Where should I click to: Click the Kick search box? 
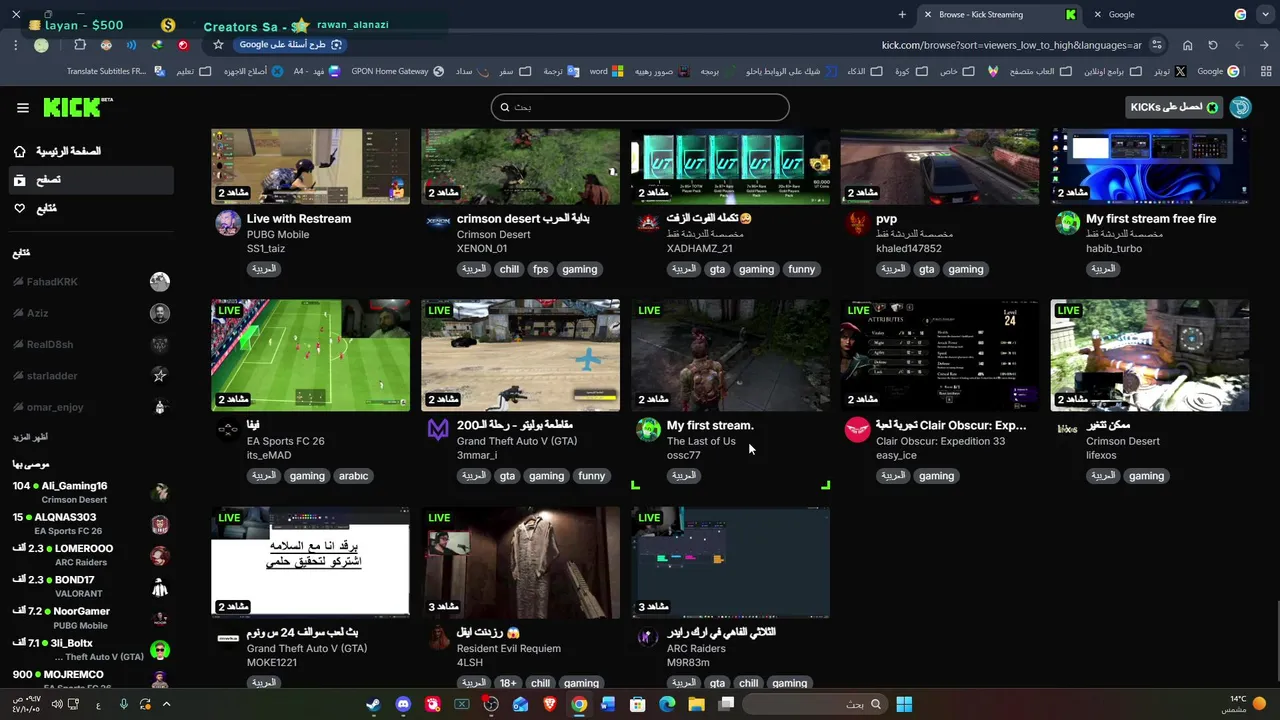[x=640, y=107]
